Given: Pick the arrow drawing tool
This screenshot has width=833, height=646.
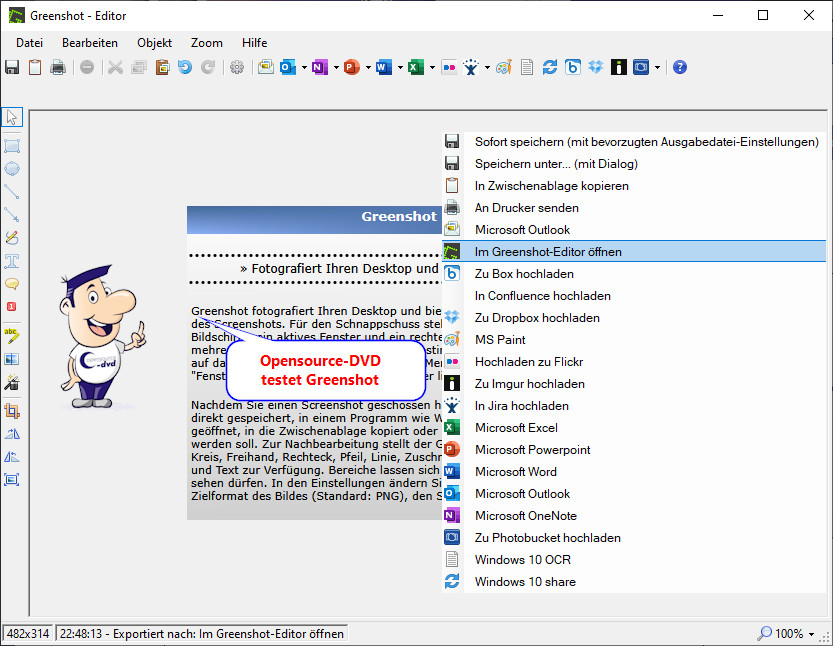Looking at the screenshot, I should (12, 215).
